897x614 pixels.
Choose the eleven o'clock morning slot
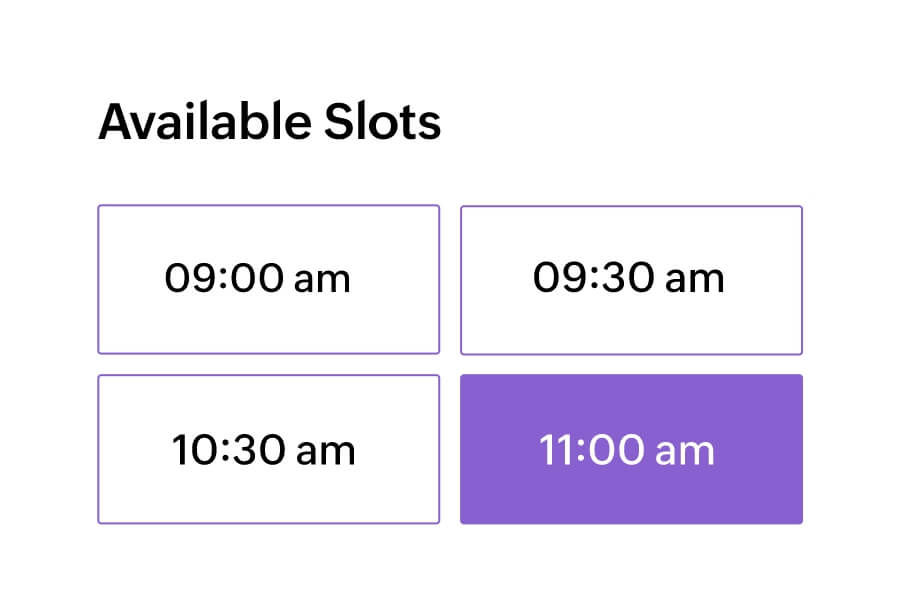tap(631, 449)
